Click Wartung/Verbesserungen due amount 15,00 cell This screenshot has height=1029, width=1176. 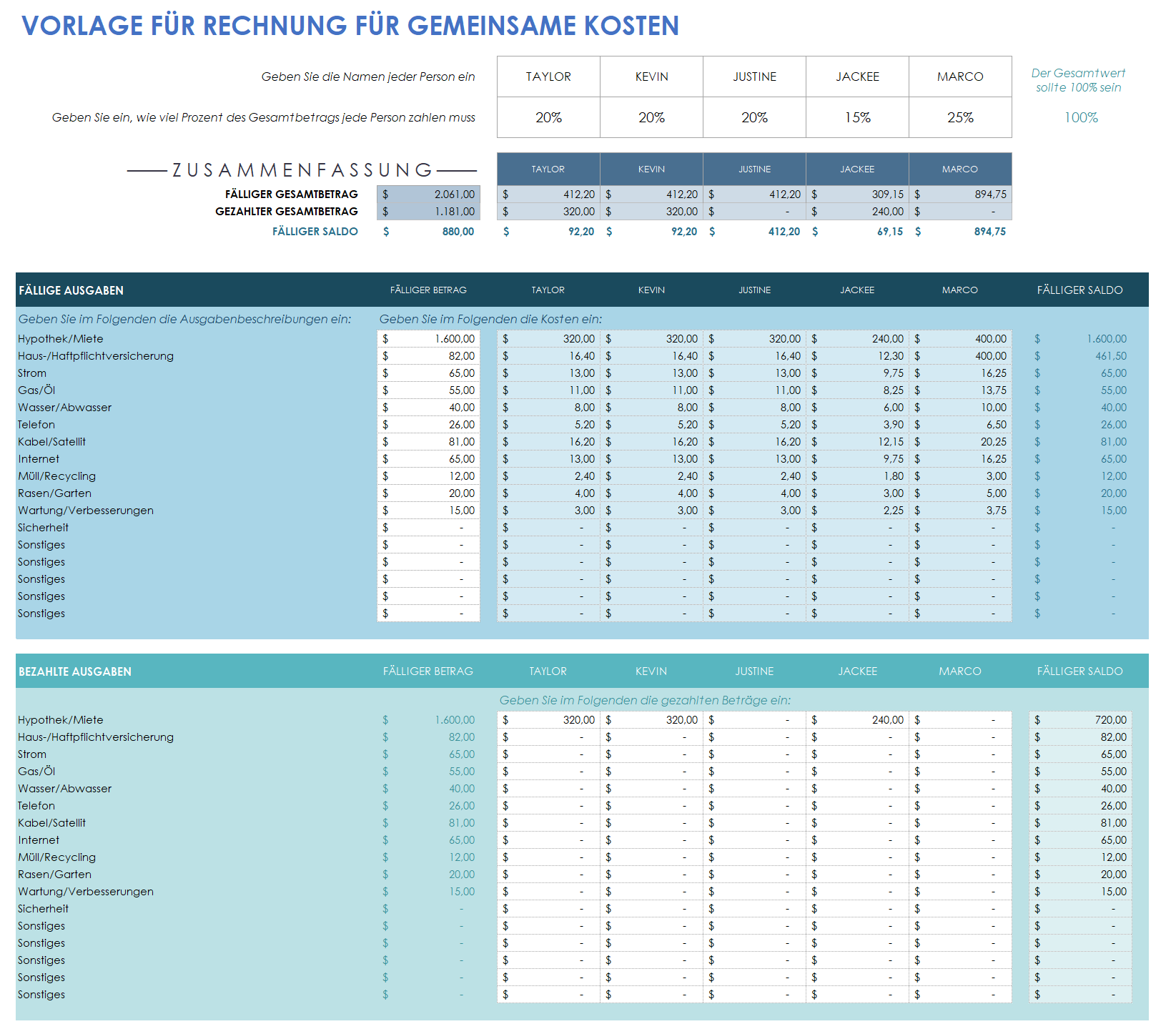click(x=428, y=511)
